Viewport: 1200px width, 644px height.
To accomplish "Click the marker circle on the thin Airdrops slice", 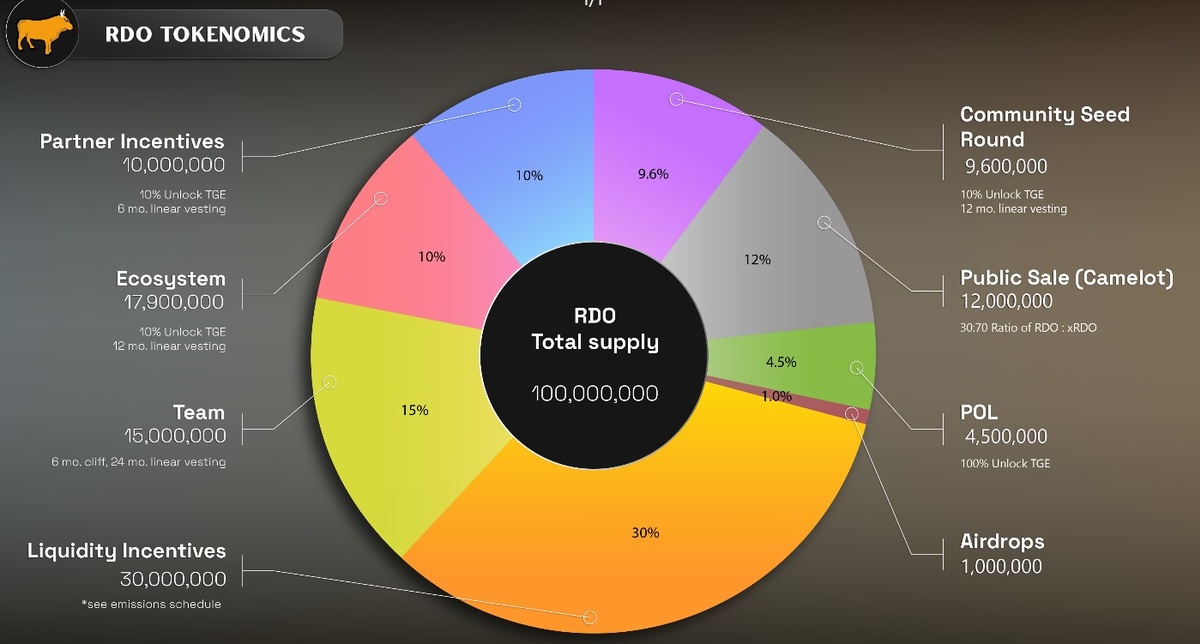I will coord(852,413).
